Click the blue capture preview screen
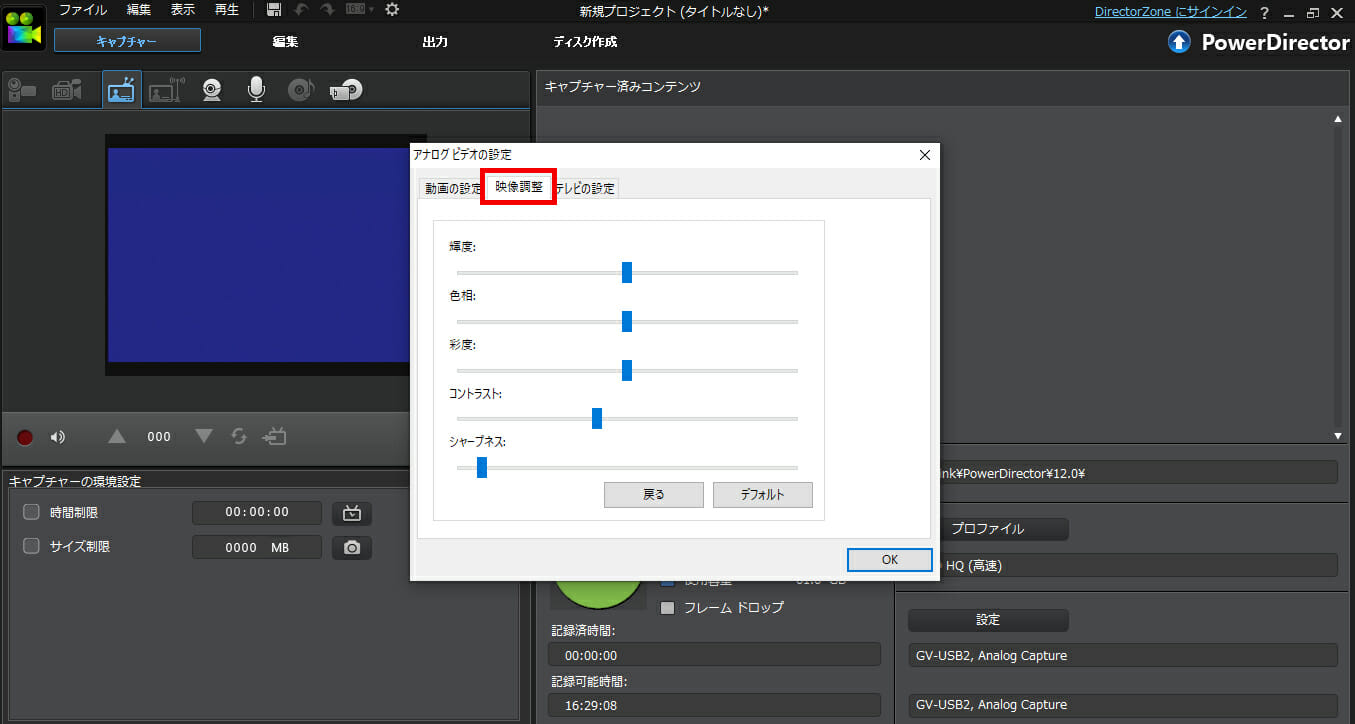 pos(258,255)
